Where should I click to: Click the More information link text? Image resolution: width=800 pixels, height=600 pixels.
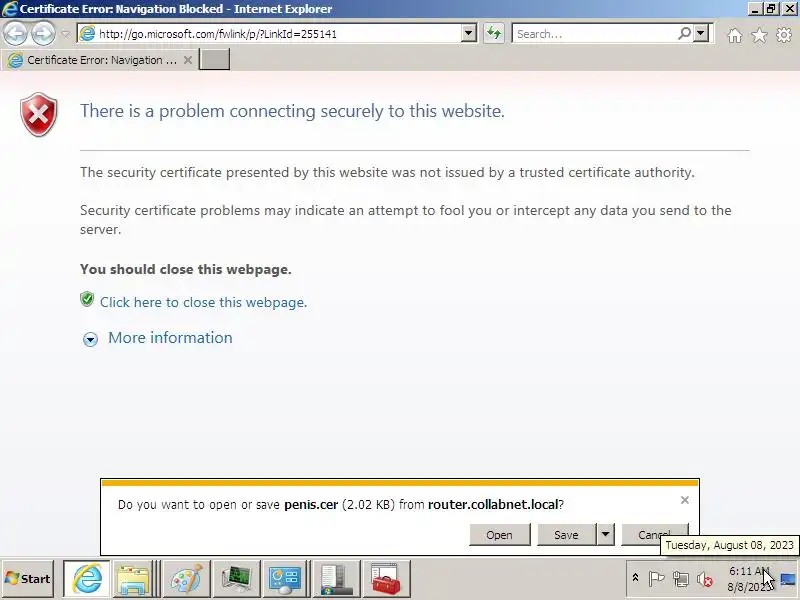pyautogui.click(x=170, y=338)
